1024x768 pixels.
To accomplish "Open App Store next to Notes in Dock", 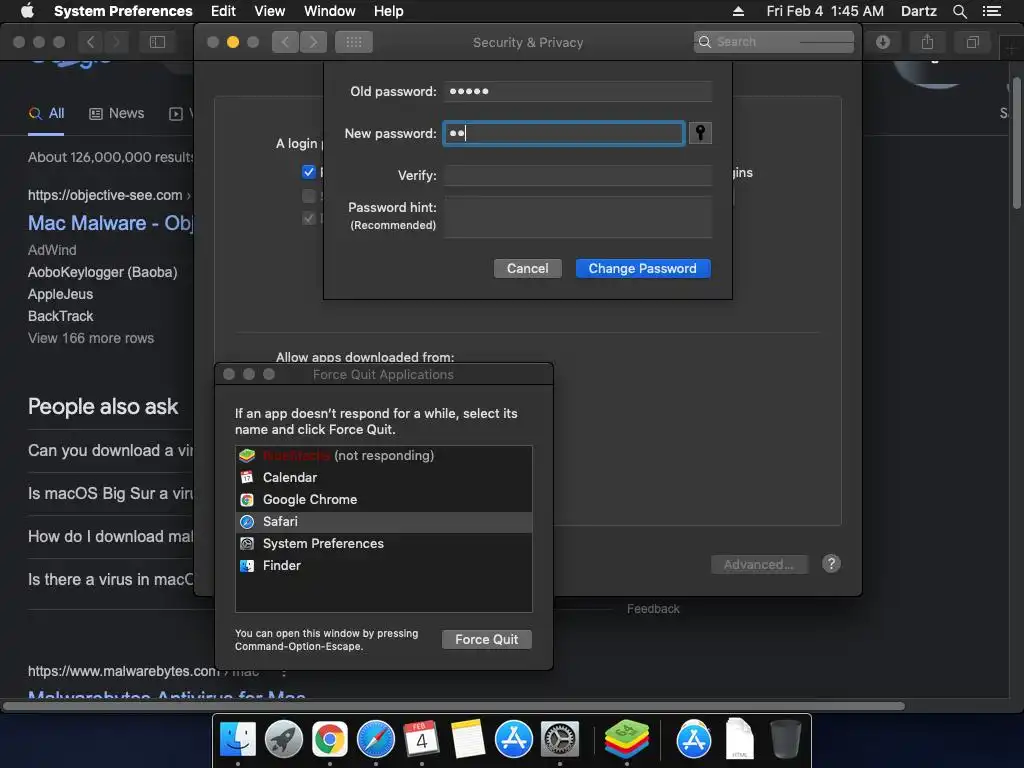I will pyautogui.click(x=514, y=739).
